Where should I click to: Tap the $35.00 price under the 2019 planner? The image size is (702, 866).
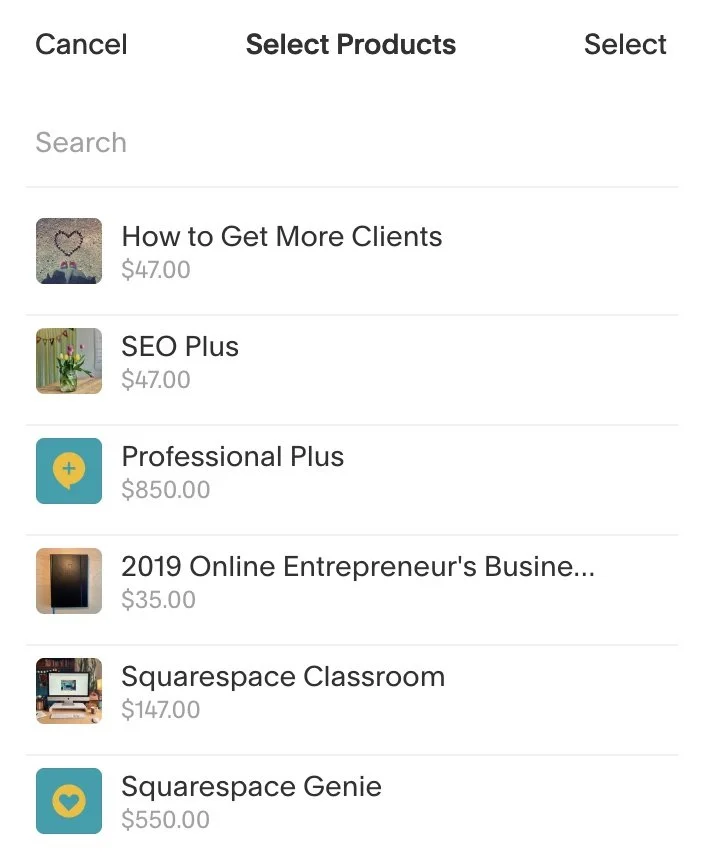pos(159,599)
